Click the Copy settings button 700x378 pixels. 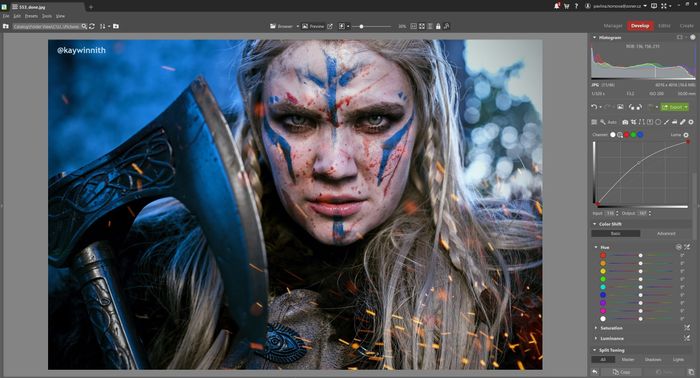pos(621,372)
